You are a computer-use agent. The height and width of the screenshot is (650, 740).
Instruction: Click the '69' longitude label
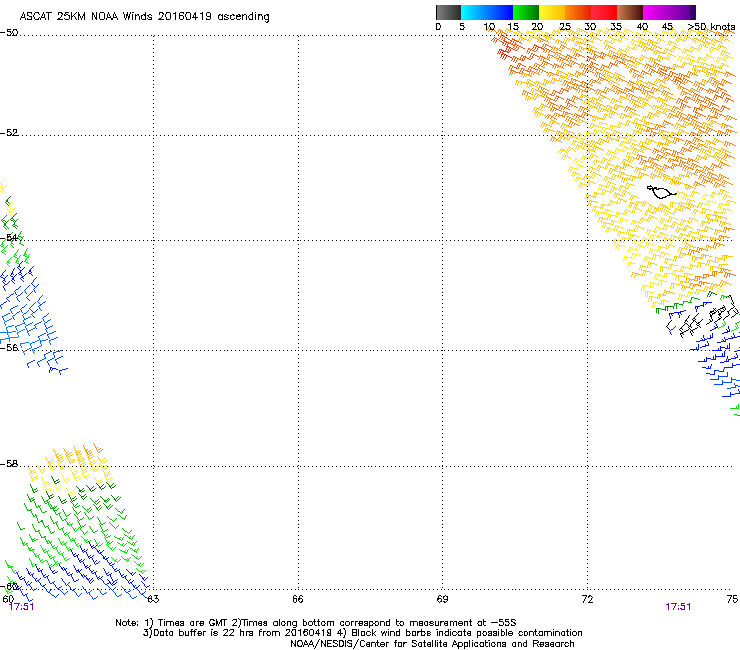[442, 599]
